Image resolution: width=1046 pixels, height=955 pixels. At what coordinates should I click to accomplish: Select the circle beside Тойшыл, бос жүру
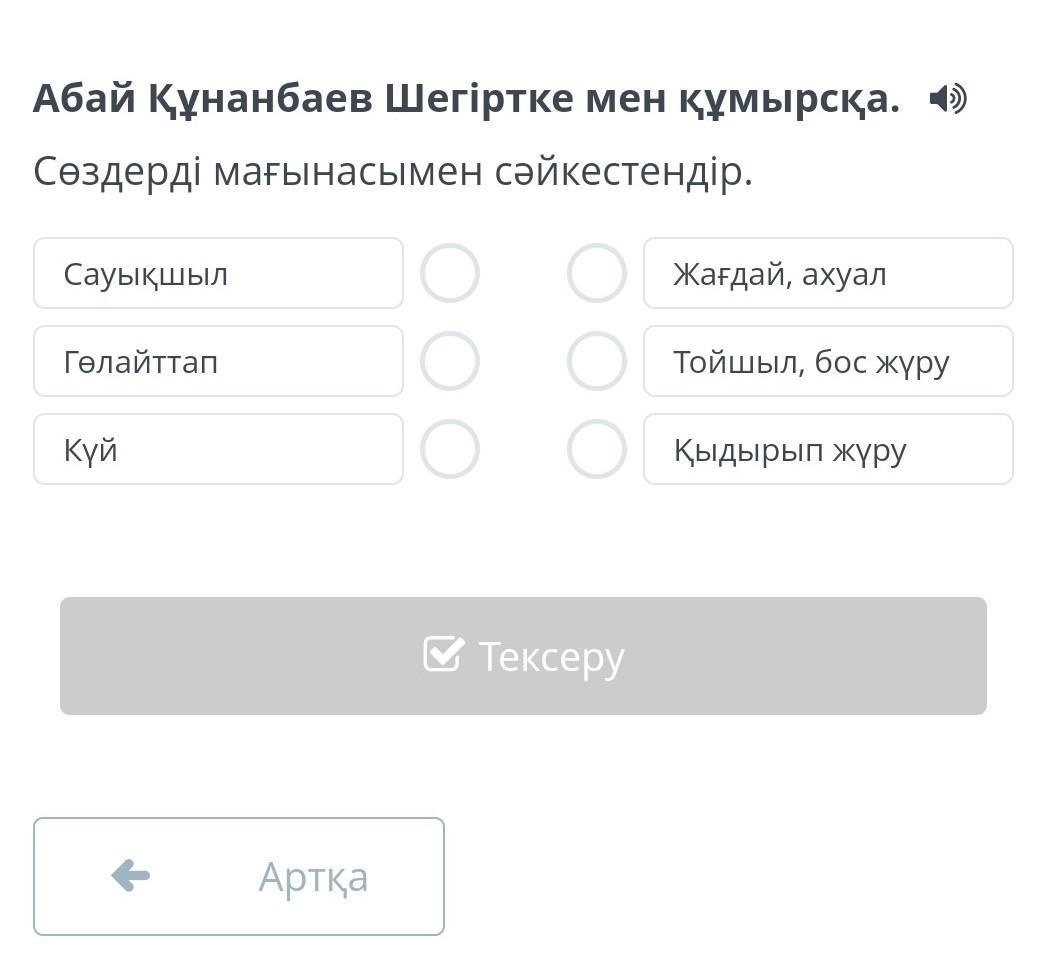pyautogui.click(x=596, y=361)
